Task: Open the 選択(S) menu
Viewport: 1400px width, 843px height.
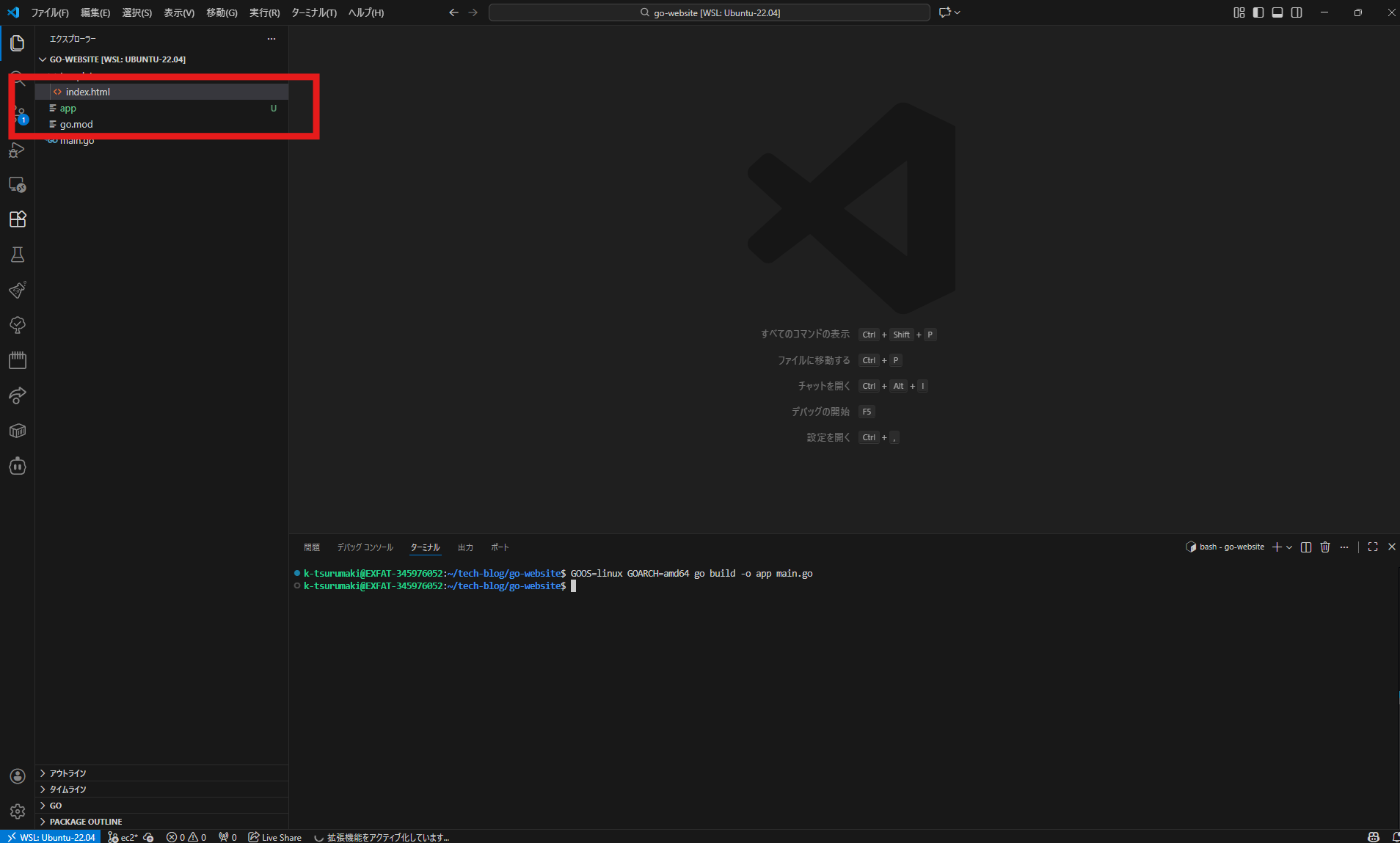Action: 137,12
